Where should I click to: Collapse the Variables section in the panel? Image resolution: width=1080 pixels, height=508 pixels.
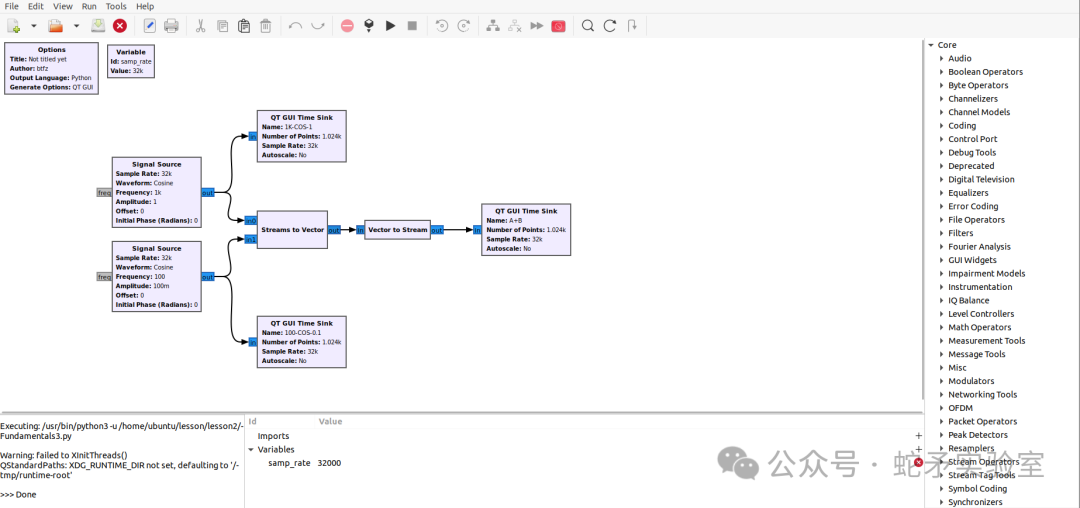251,449
